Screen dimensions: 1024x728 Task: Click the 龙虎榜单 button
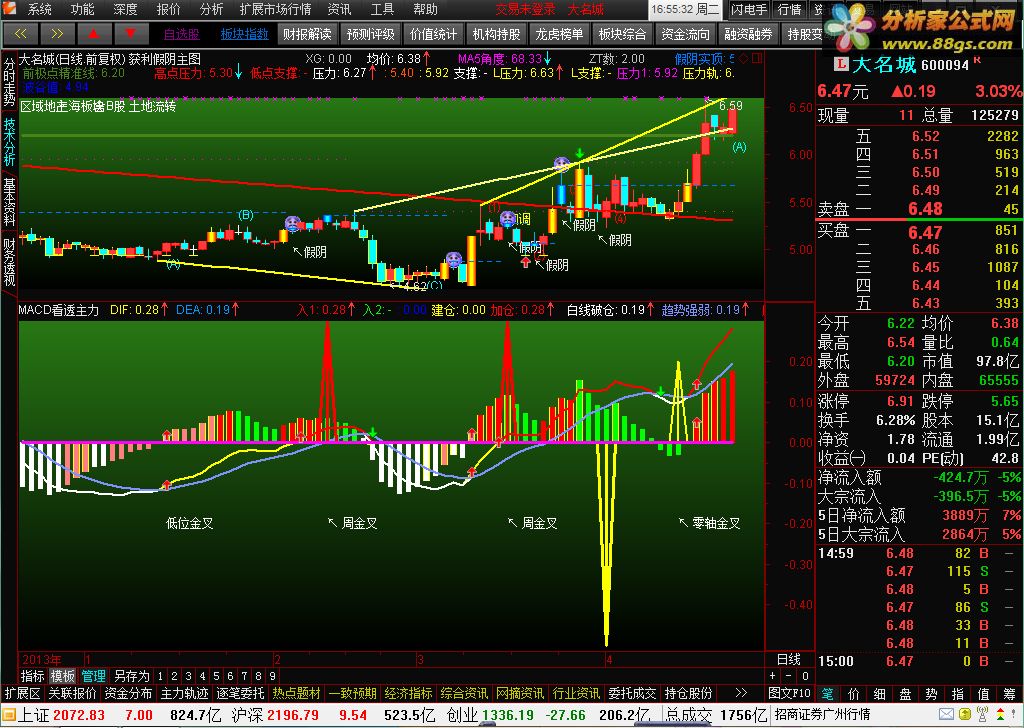tap(559, 34)
